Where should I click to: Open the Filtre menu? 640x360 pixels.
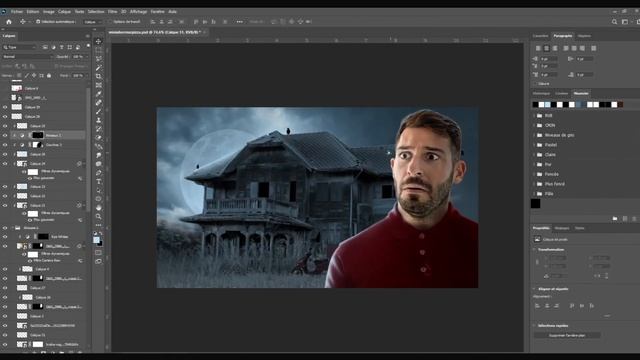[x=112, y=11]
